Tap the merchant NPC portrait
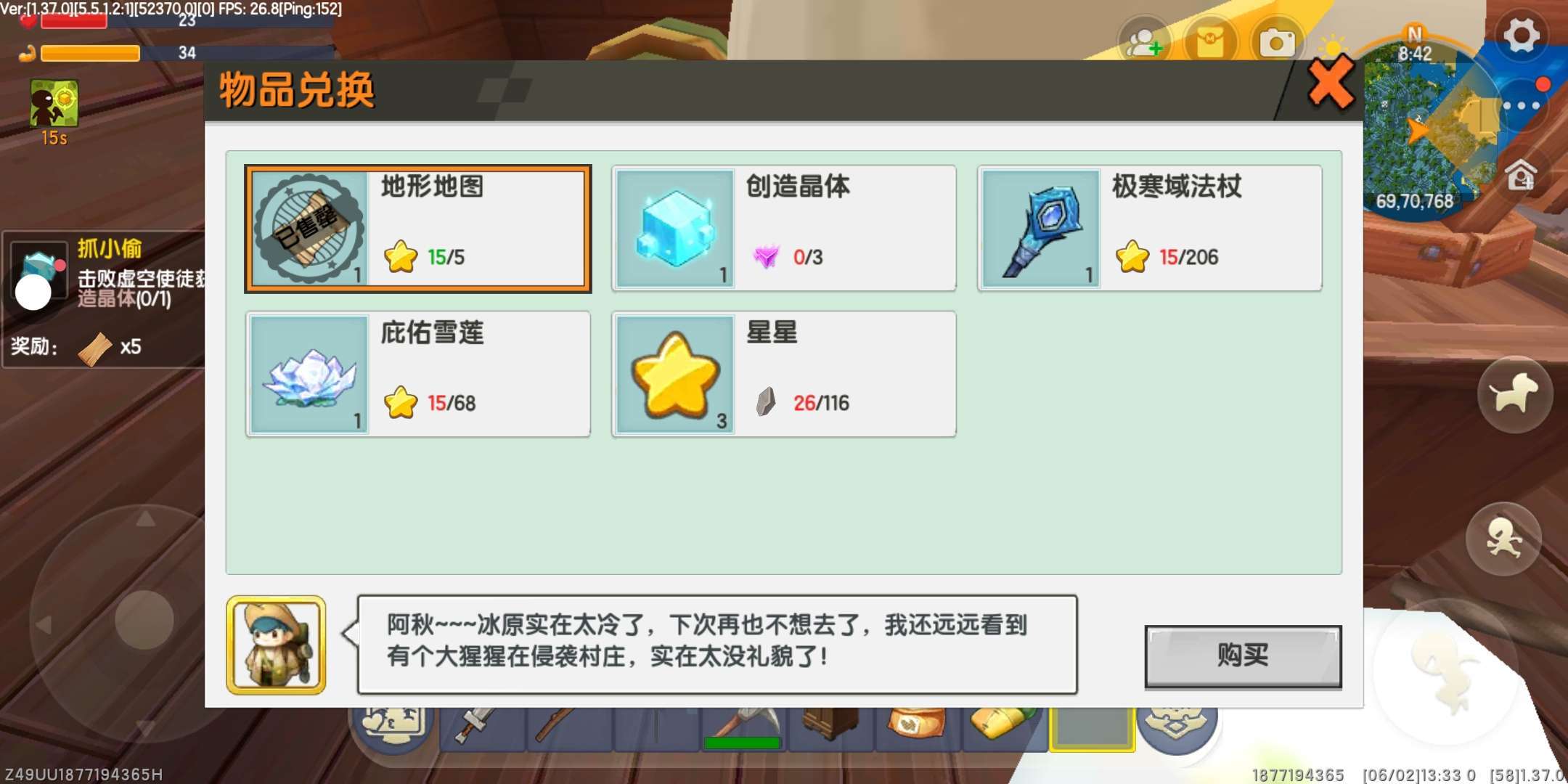This screenshot has width=1568, height=784. [x=276, y=645]
